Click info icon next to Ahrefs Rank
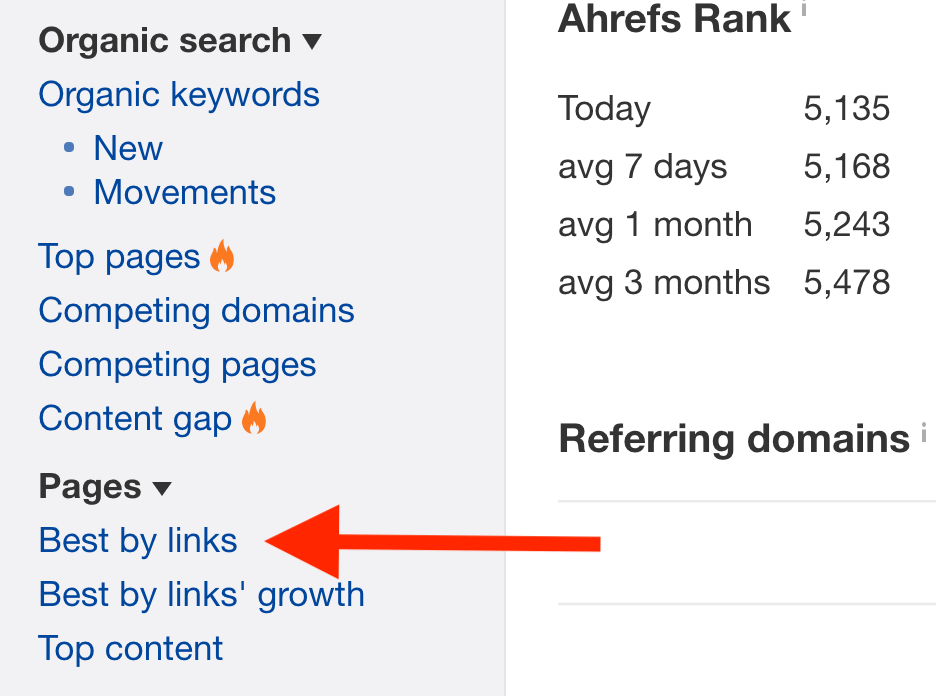Image resolution: width=936 pixels, height=696 pixels. (803, 8)
